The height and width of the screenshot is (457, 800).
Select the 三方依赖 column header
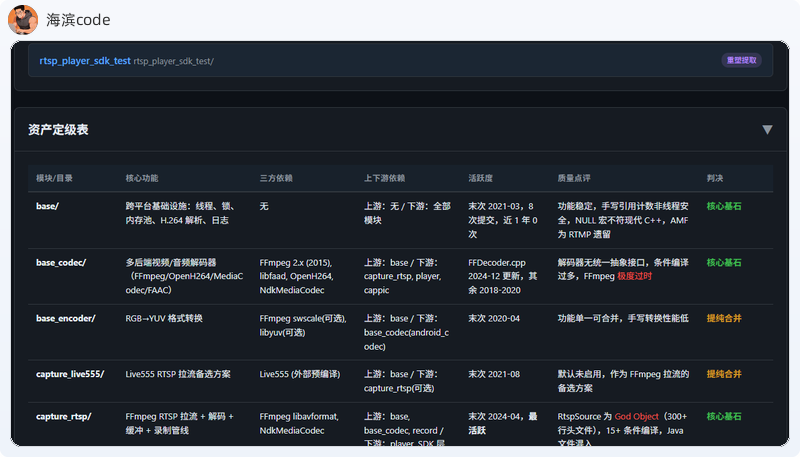click(276, 178)
